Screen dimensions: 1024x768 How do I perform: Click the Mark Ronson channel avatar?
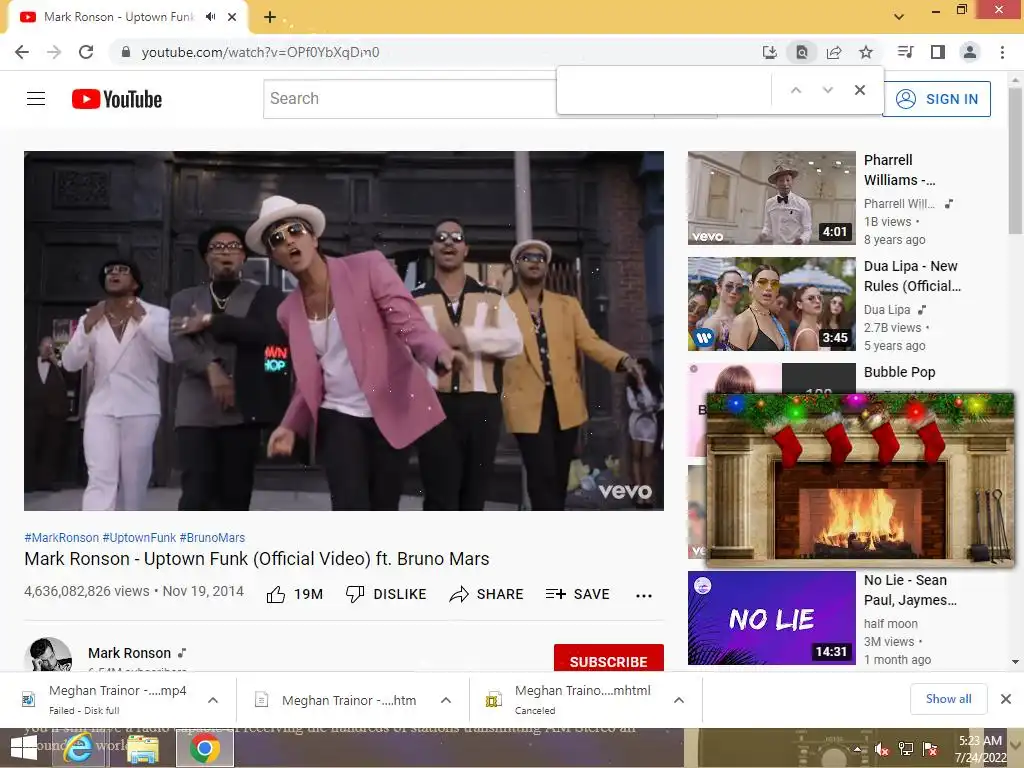point(48,655)
